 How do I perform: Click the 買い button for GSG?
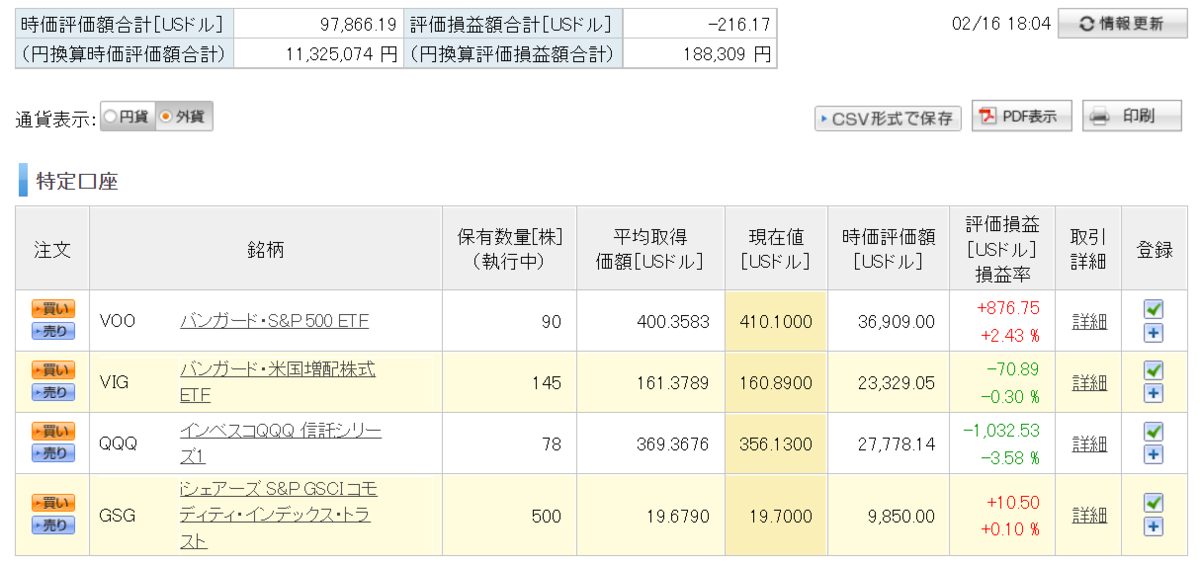click(53, 503)
